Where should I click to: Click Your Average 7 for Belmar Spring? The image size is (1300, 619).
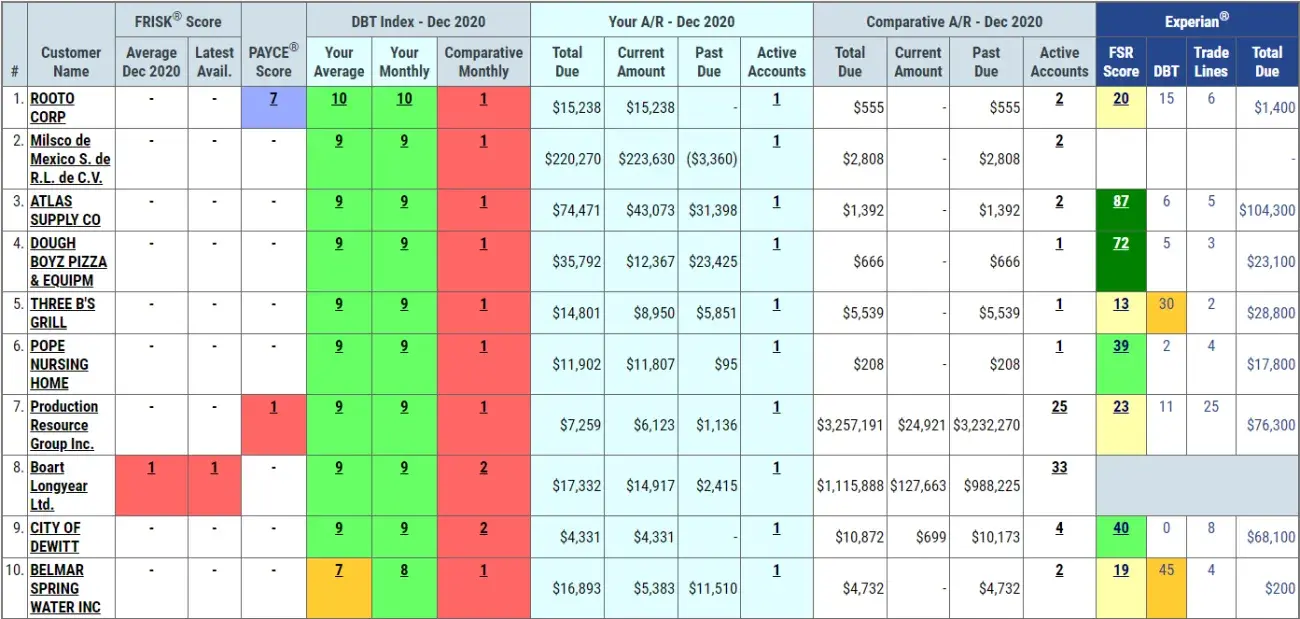pos(339,570)
